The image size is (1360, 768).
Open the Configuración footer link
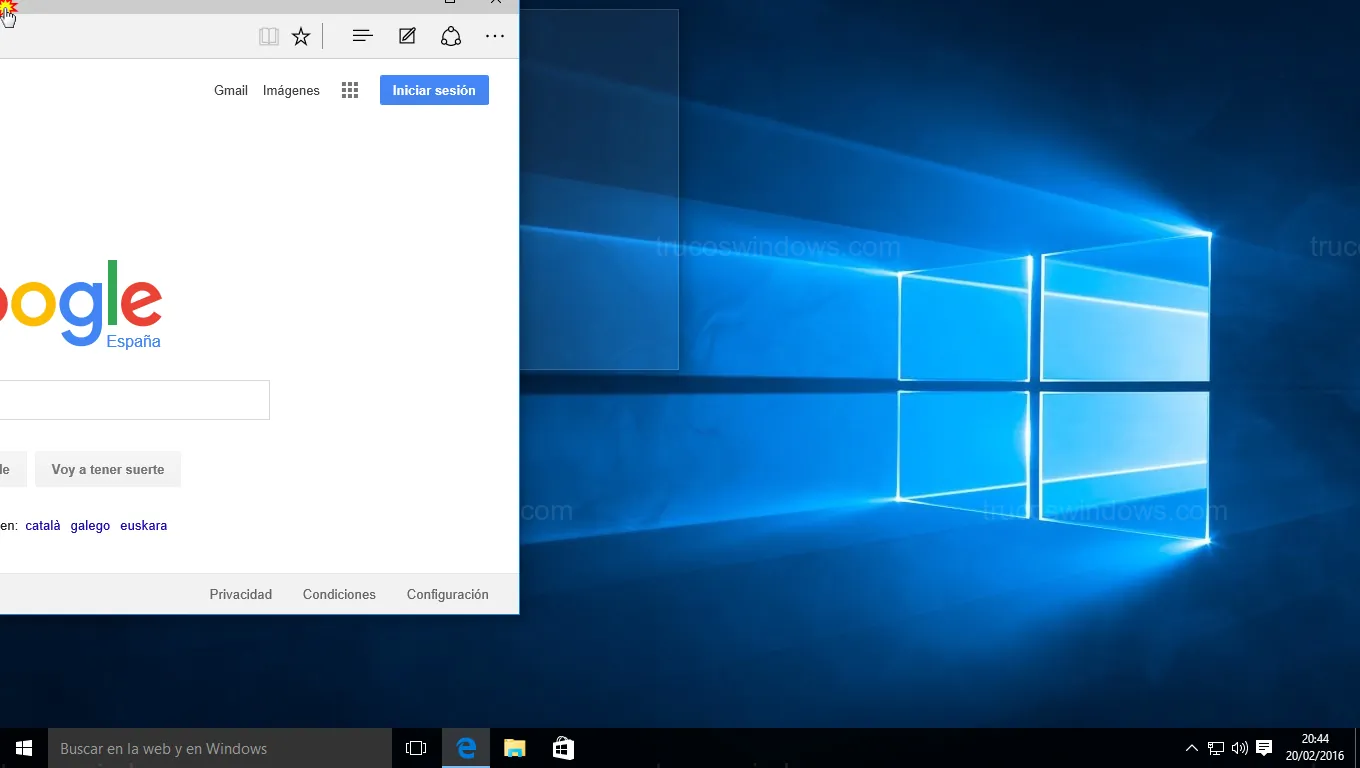pos(447,594)
